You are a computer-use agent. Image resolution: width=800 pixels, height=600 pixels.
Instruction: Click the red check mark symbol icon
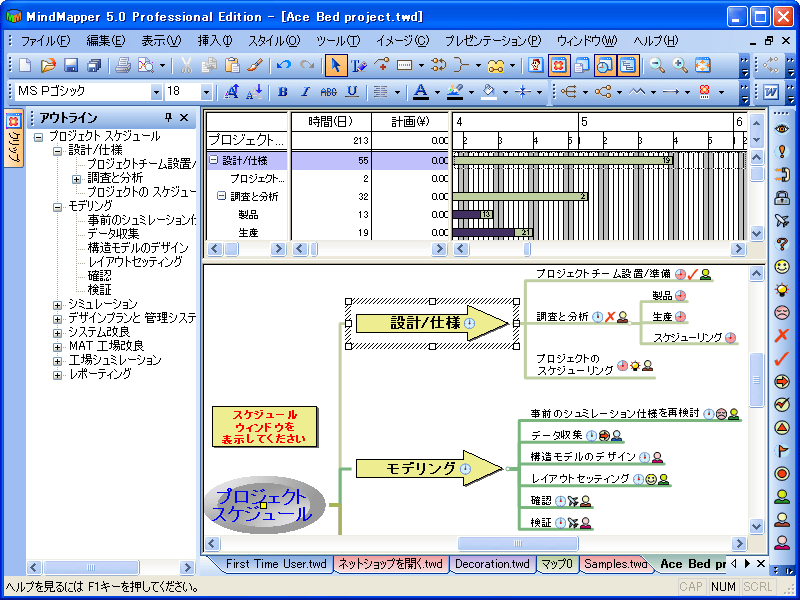click(782, 358)
